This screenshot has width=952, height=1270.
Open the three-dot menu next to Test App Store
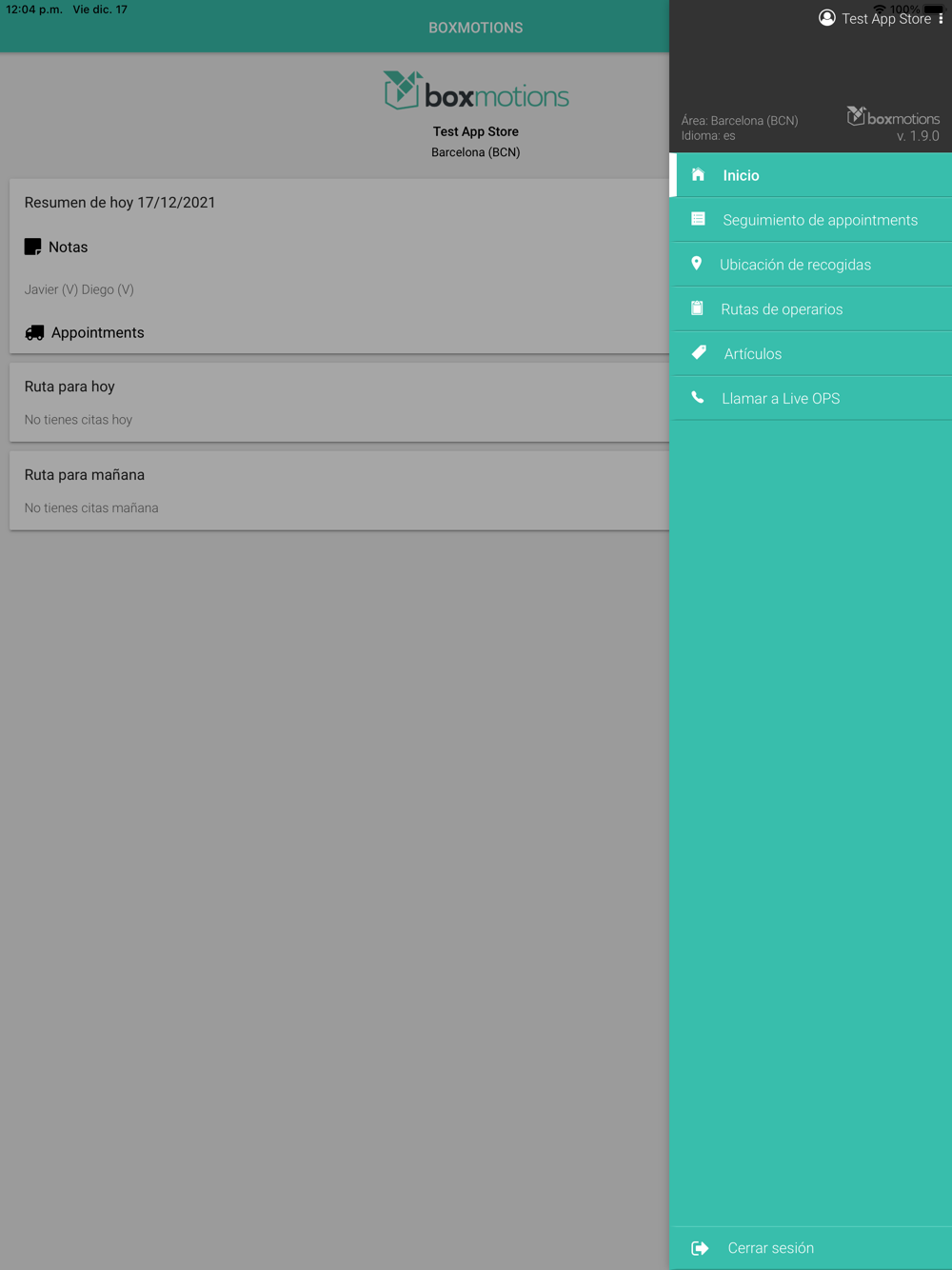[x=941, y=18]
